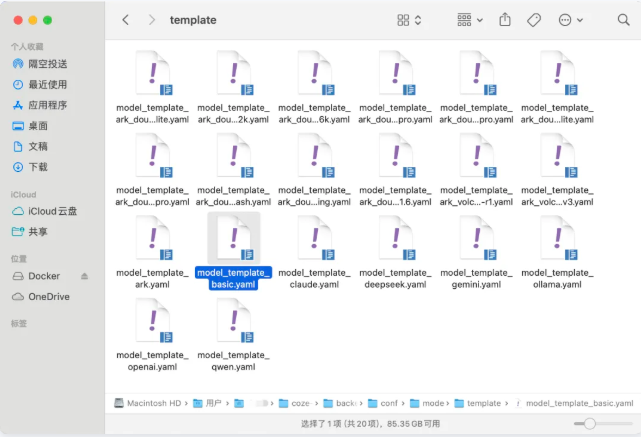Open the more actions ellipsis menu
641x437 pixels.
(x=571, y=20)
